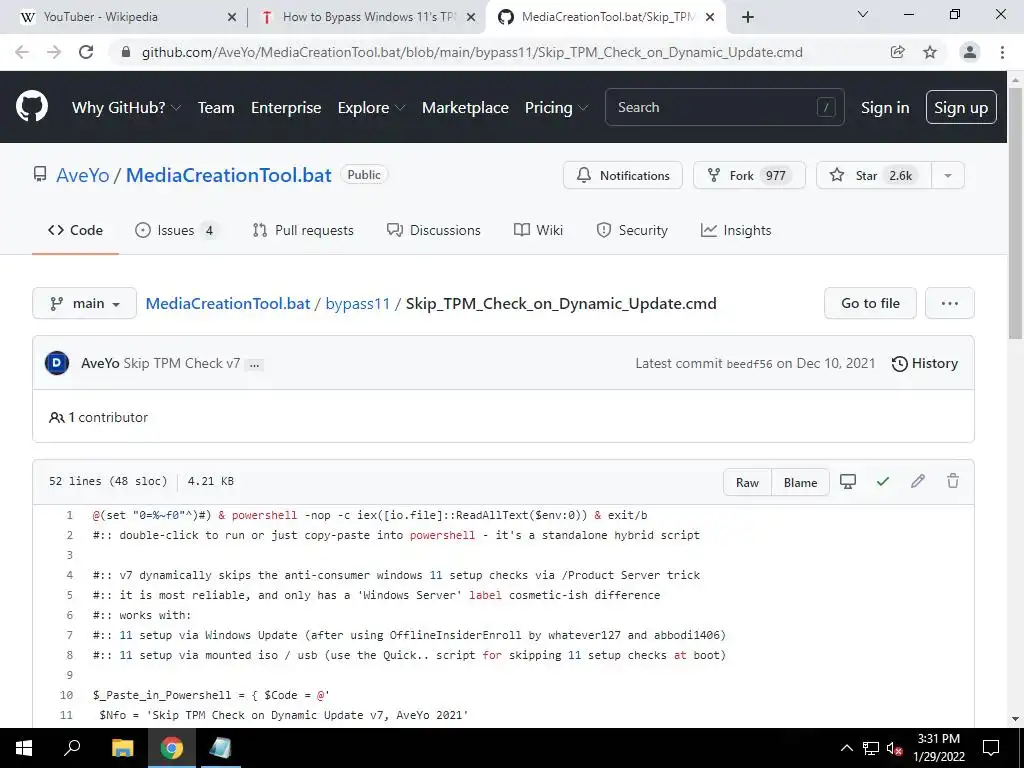Switch to the Insights tab
The height and width of the screenshot is (768, 1024).
736,230
